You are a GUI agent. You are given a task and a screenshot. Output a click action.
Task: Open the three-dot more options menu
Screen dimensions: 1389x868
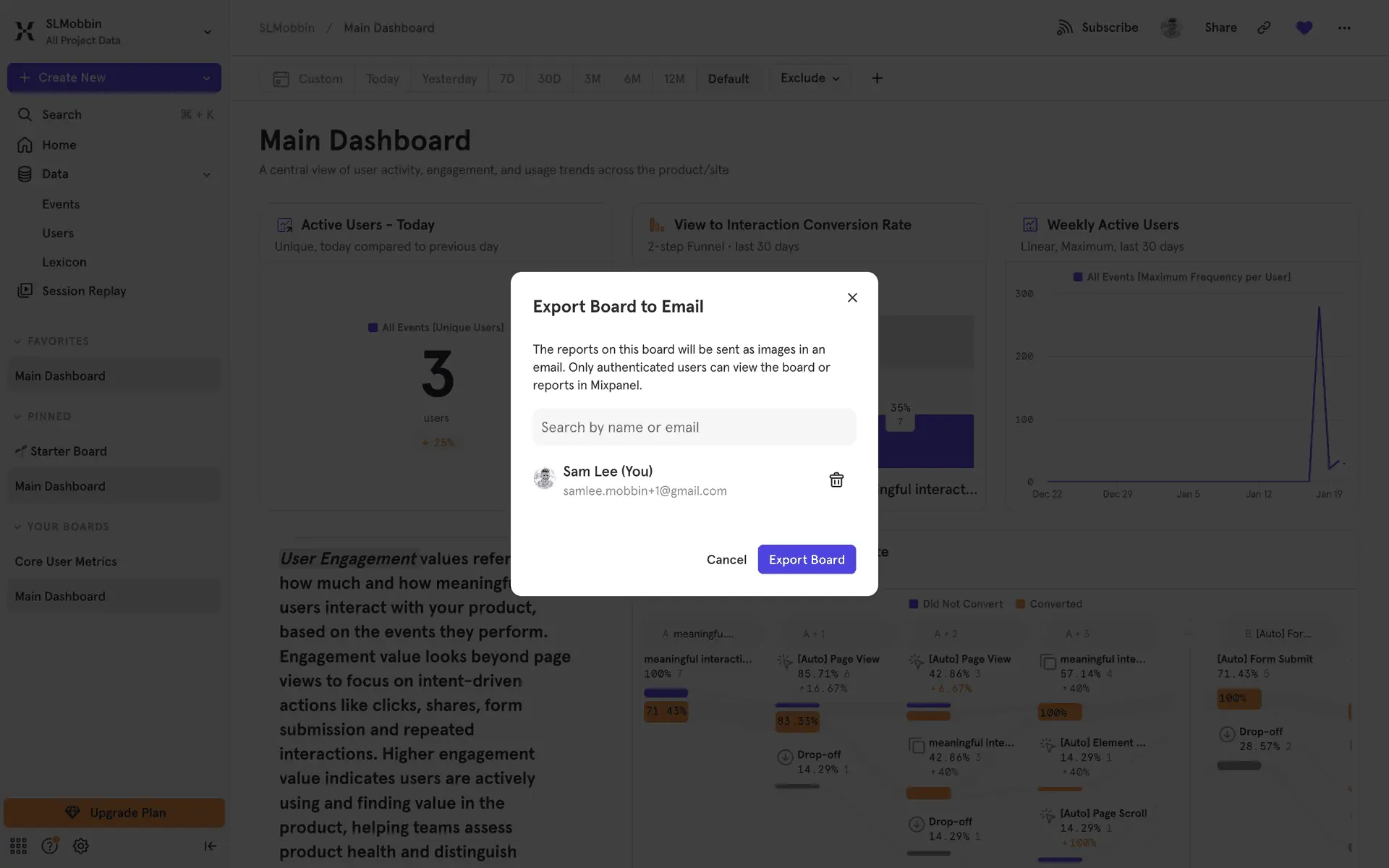coord(1343,27)
